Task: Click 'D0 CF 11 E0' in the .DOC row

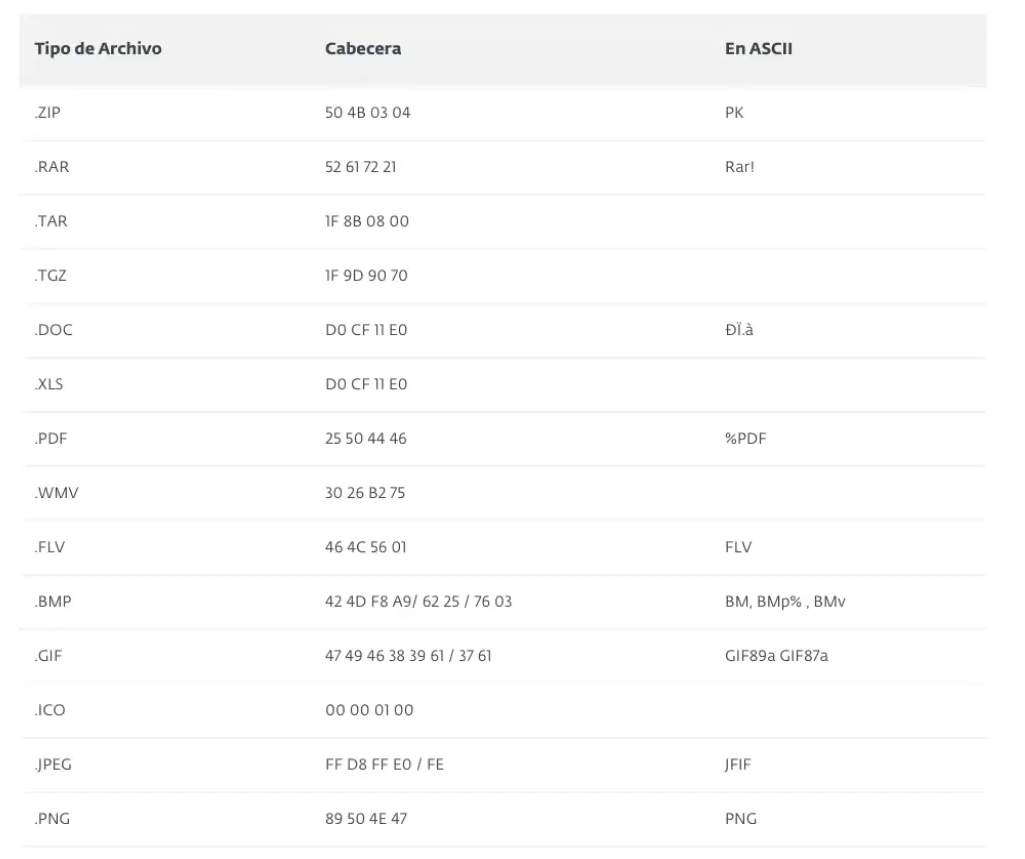Action: (366, 329)
